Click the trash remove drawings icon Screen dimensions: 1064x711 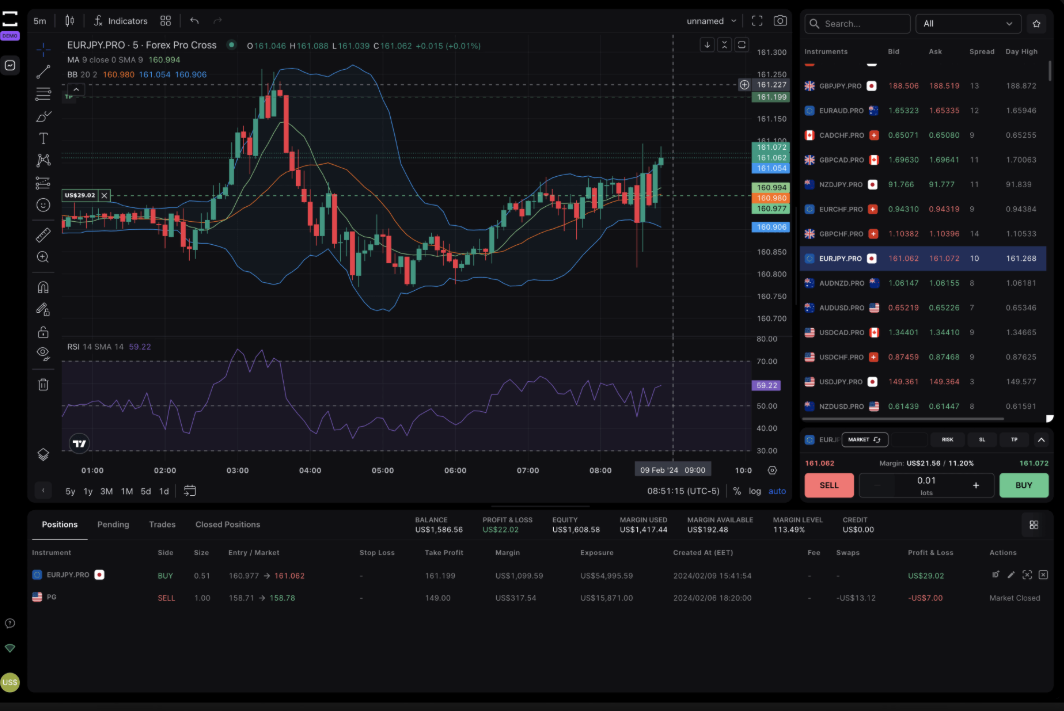(x=43, y=385)
